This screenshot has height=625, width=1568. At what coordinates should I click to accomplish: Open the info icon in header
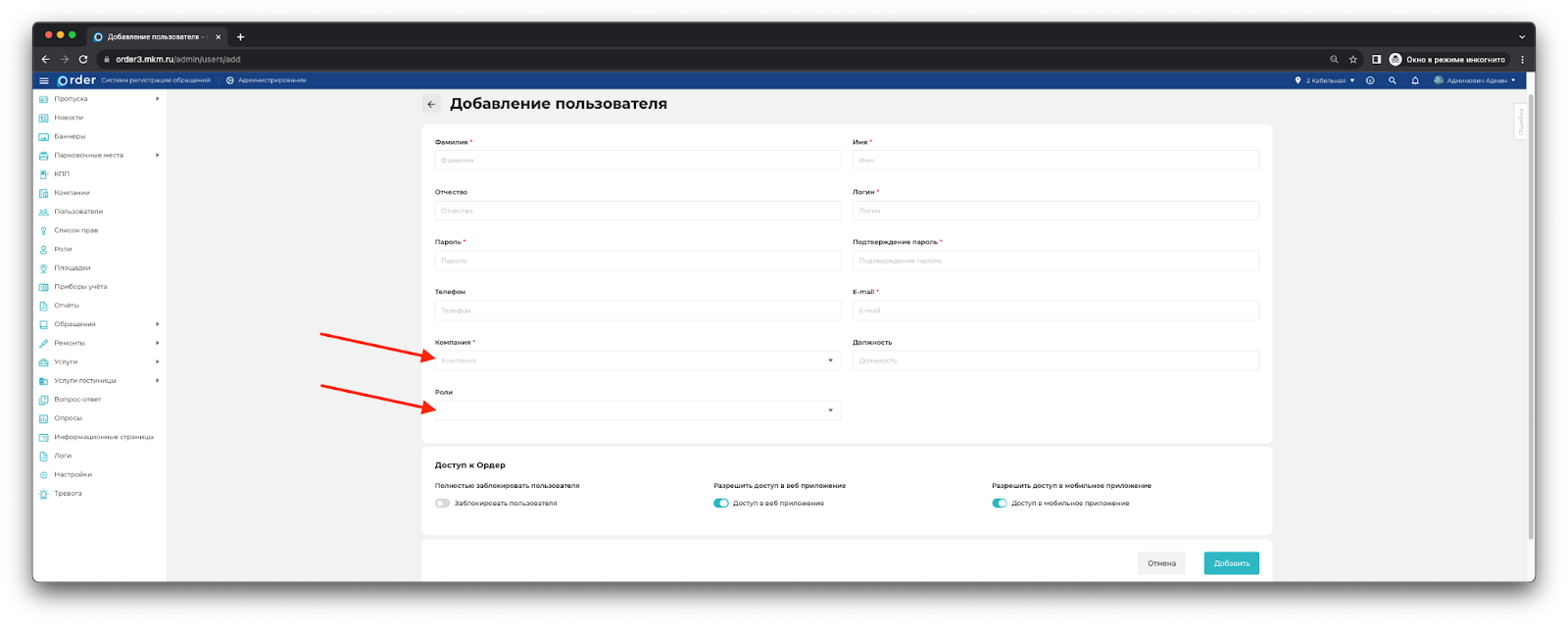point(1370,80)
